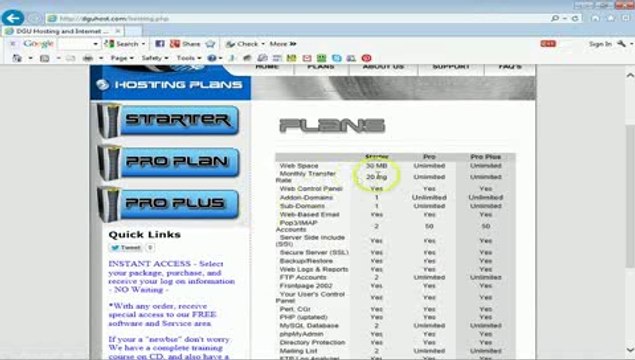The width and height of the screenshot is (635, 360).
Task: Click the vertical scrollbar up arrow
Action: pyautogui.click(x=630, y=75)
